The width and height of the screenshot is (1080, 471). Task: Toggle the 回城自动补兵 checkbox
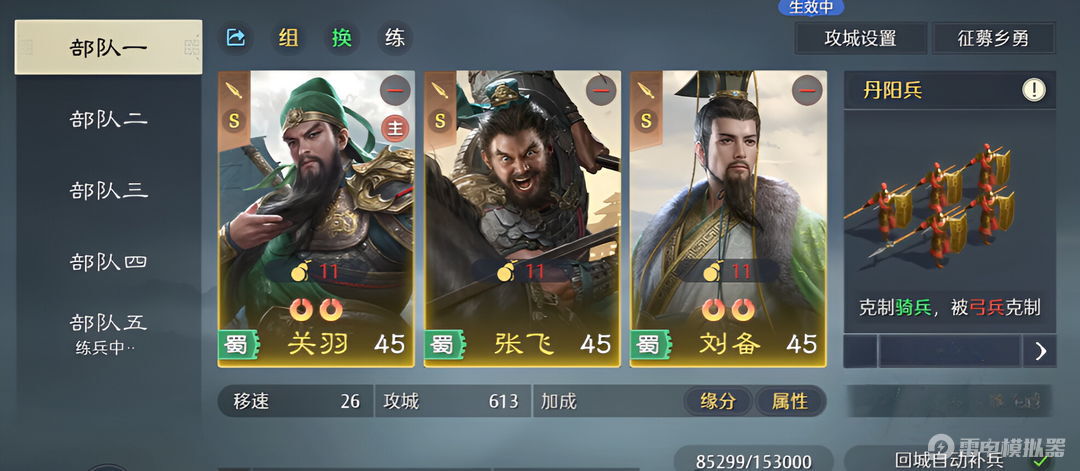coord(1040,459)
